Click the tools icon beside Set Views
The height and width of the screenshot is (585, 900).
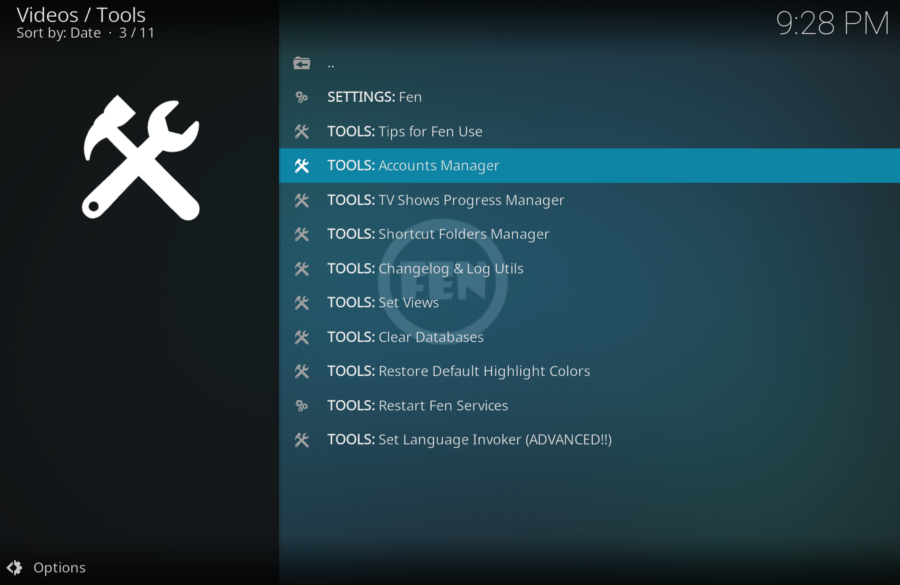tap(301, 303)
